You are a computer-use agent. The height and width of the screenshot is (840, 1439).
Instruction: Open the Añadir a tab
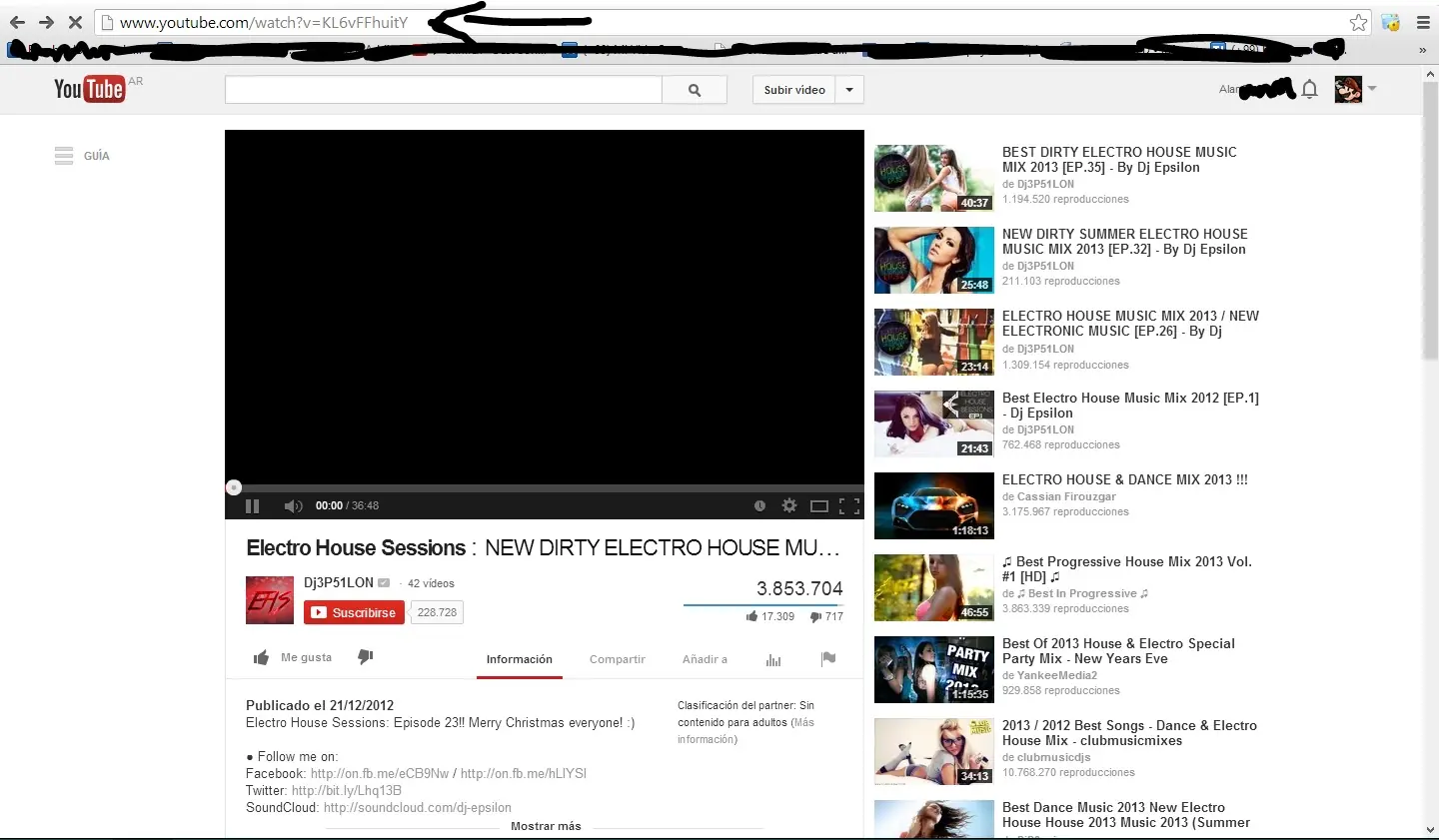pyautogui.click(x=705, y=659)
